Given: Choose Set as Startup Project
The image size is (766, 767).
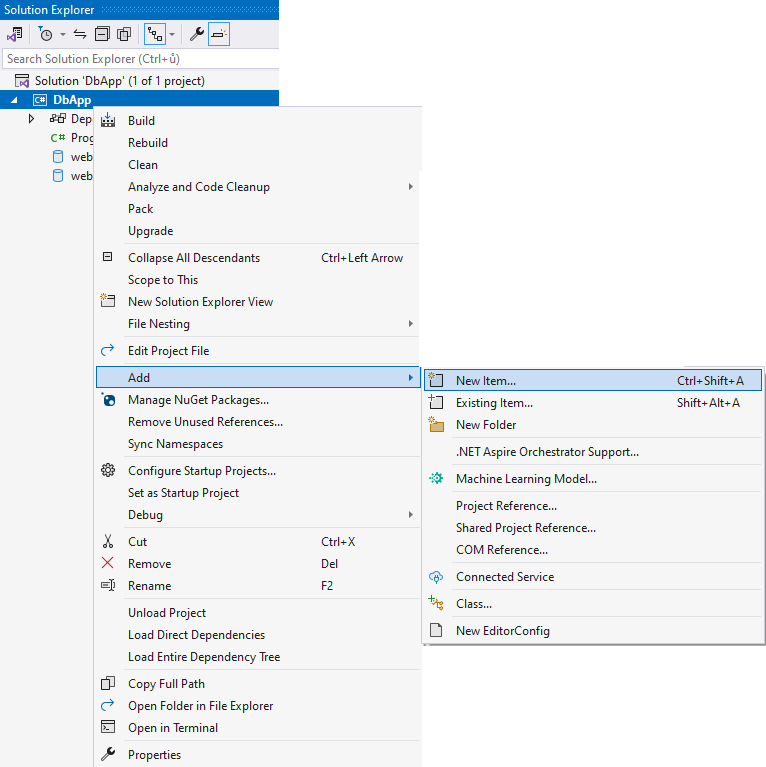Looking at the screenshot, I should (258, 493).
